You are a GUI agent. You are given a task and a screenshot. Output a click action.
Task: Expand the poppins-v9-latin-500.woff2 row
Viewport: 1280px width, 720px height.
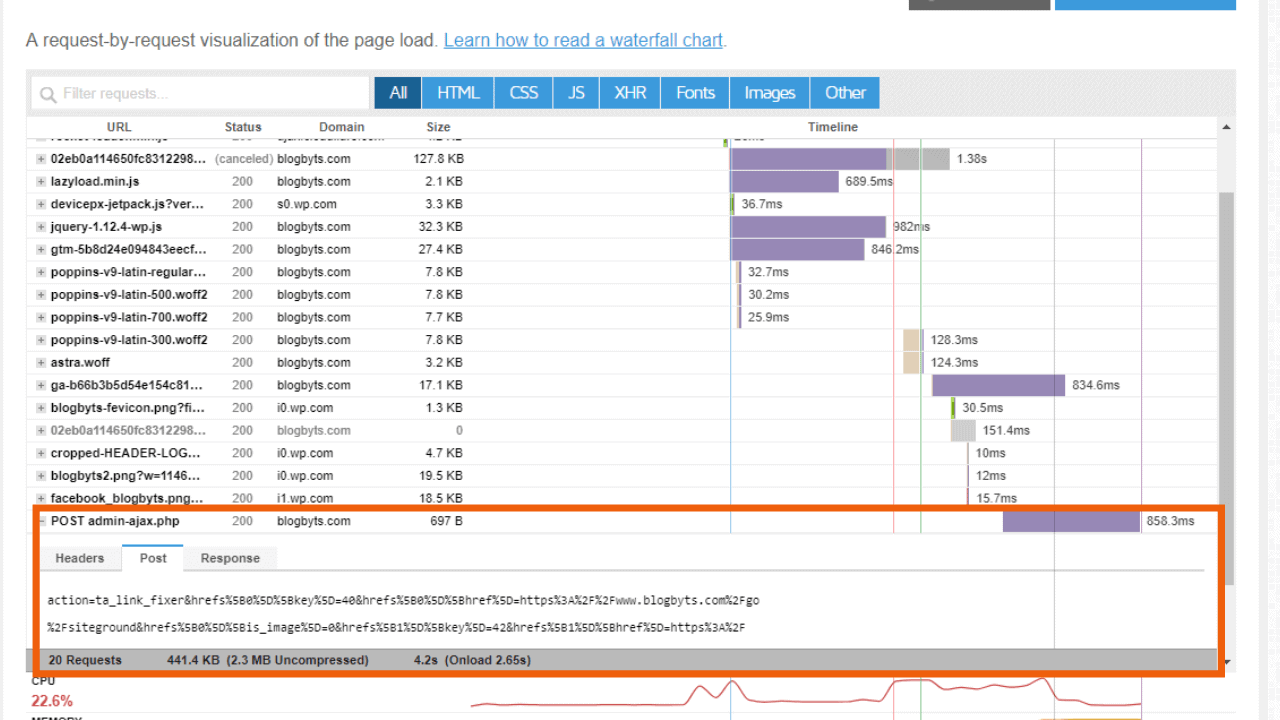tap(41, 295)
